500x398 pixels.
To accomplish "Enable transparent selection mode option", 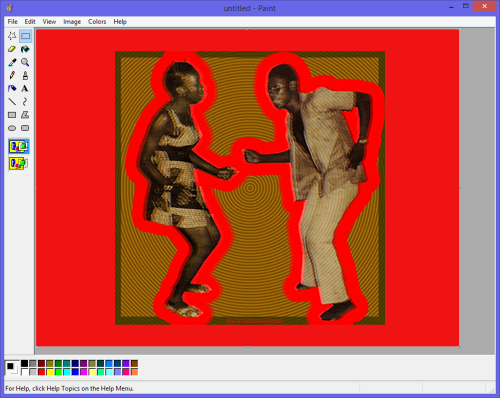I will coord(19,163).
